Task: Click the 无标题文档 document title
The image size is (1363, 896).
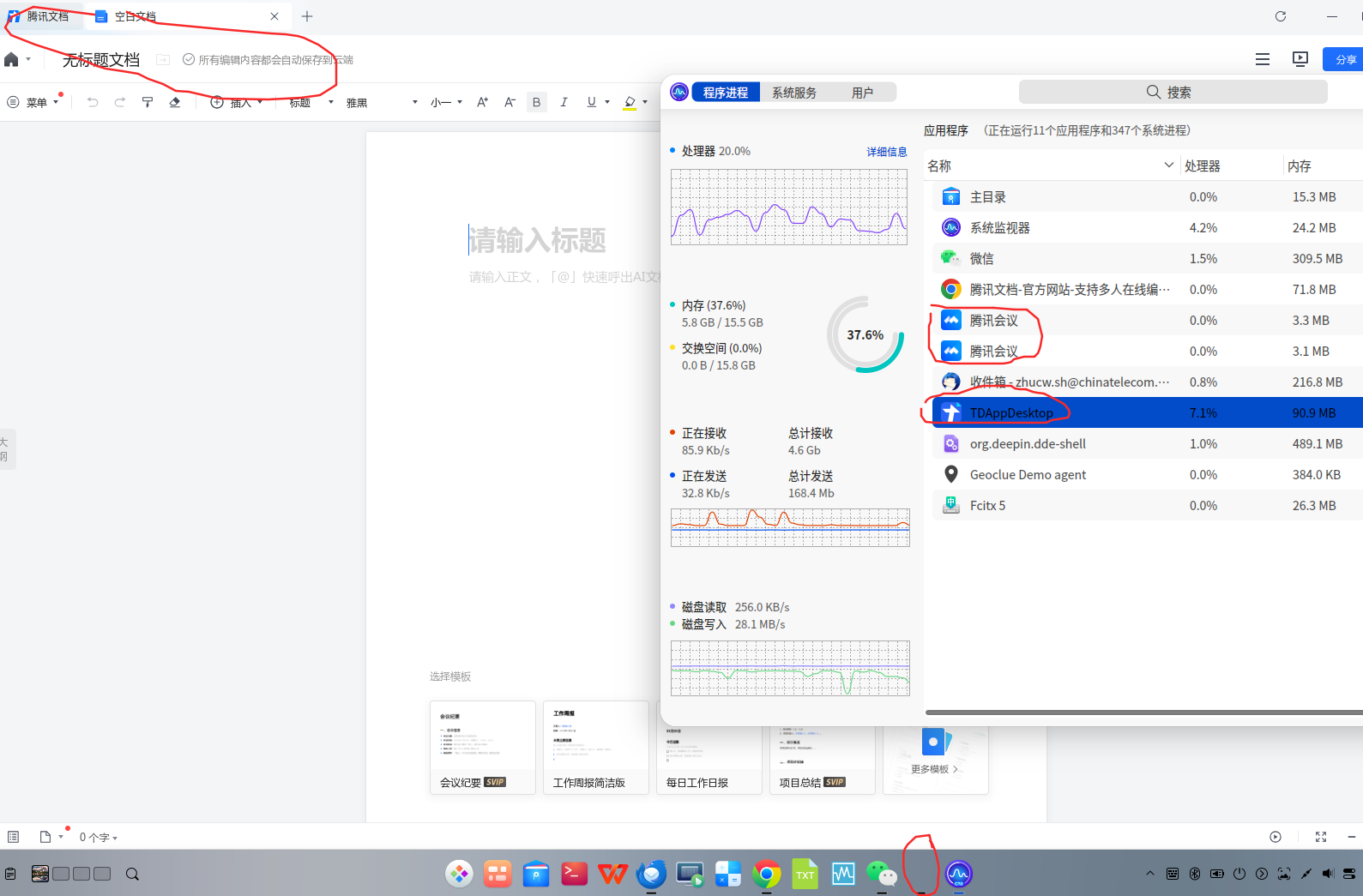Action: tap(101, 60)
